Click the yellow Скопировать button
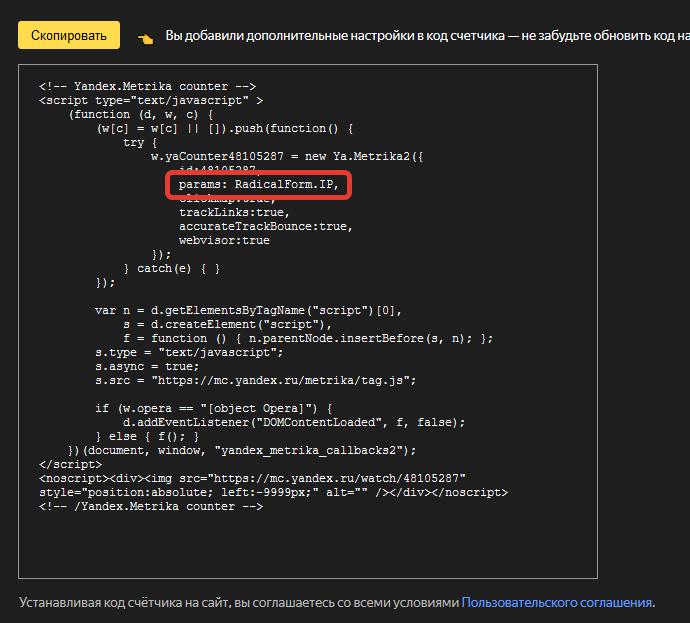 (x=68, y=35)
